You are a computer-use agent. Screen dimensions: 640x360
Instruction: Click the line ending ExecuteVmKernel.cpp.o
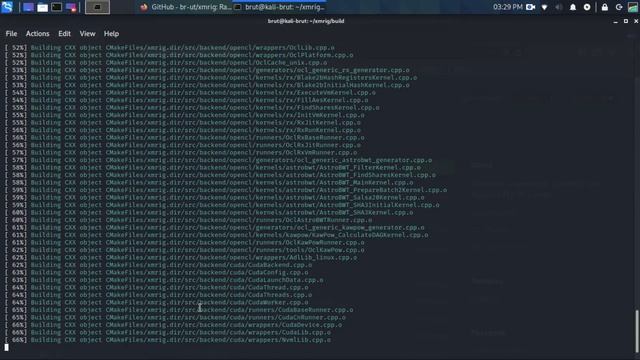pyautogui.click(x=190, y=93)
